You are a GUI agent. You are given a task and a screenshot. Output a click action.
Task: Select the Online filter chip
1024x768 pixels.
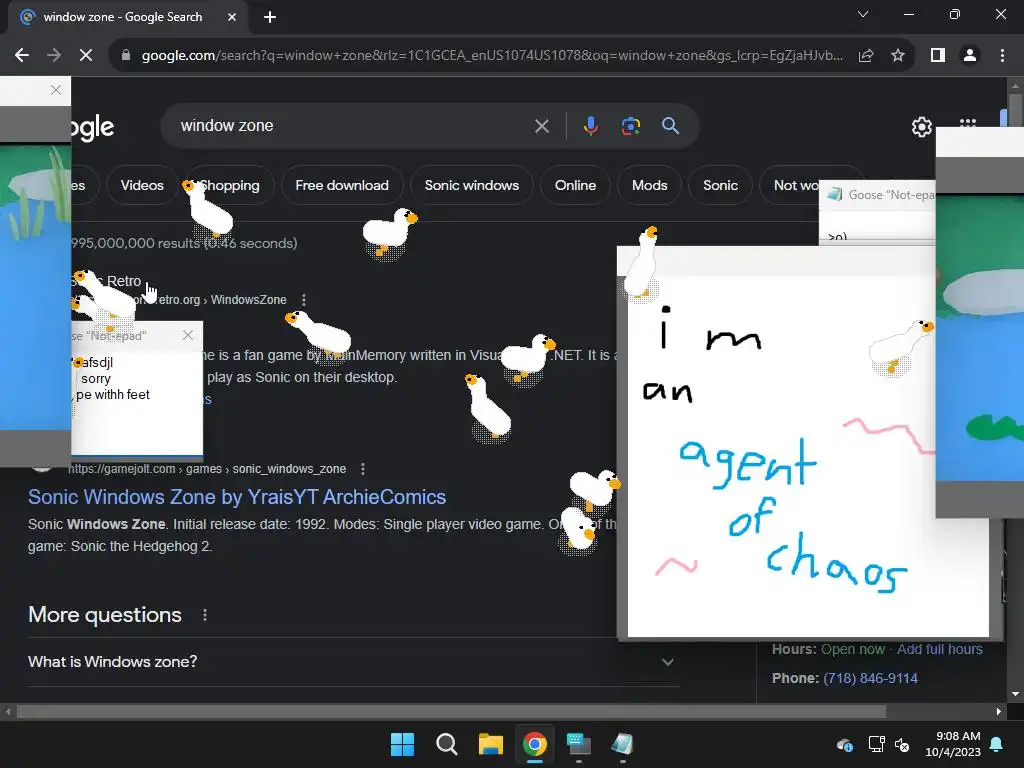[x=575, y=185]
